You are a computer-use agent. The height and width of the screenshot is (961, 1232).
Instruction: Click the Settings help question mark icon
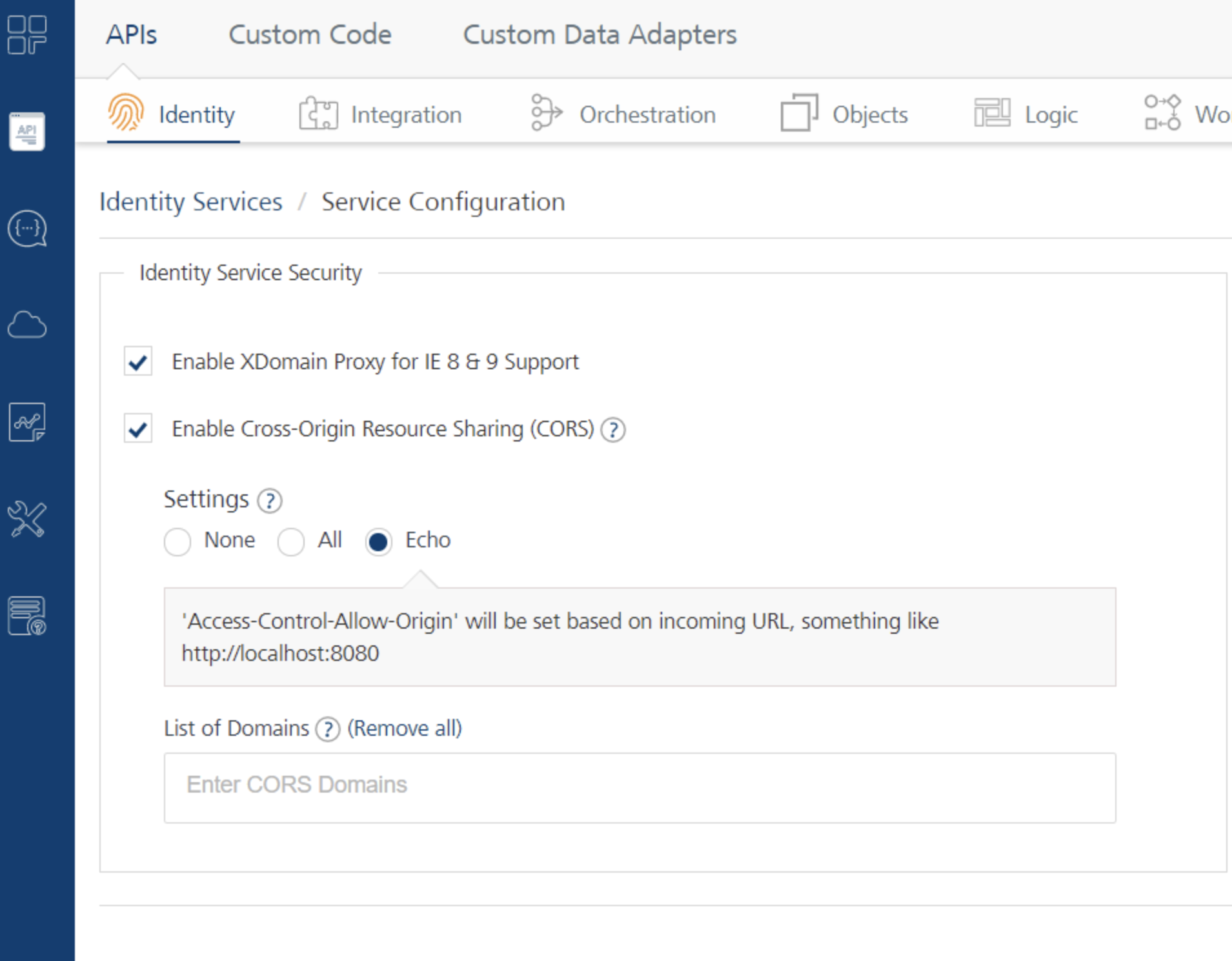(270, 501)
